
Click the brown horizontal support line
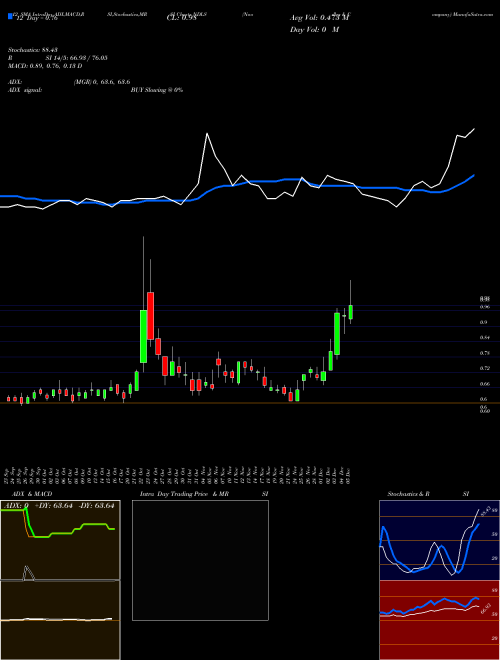tap(250, 403)
